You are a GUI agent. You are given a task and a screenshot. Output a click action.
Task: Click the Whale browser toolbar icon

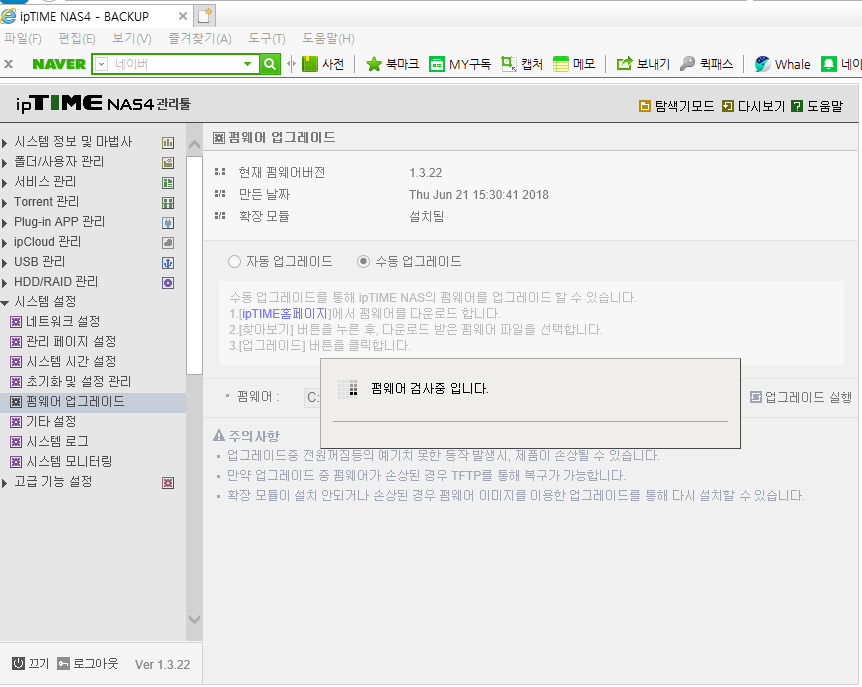pyautogui.click(x=762, y=64)
